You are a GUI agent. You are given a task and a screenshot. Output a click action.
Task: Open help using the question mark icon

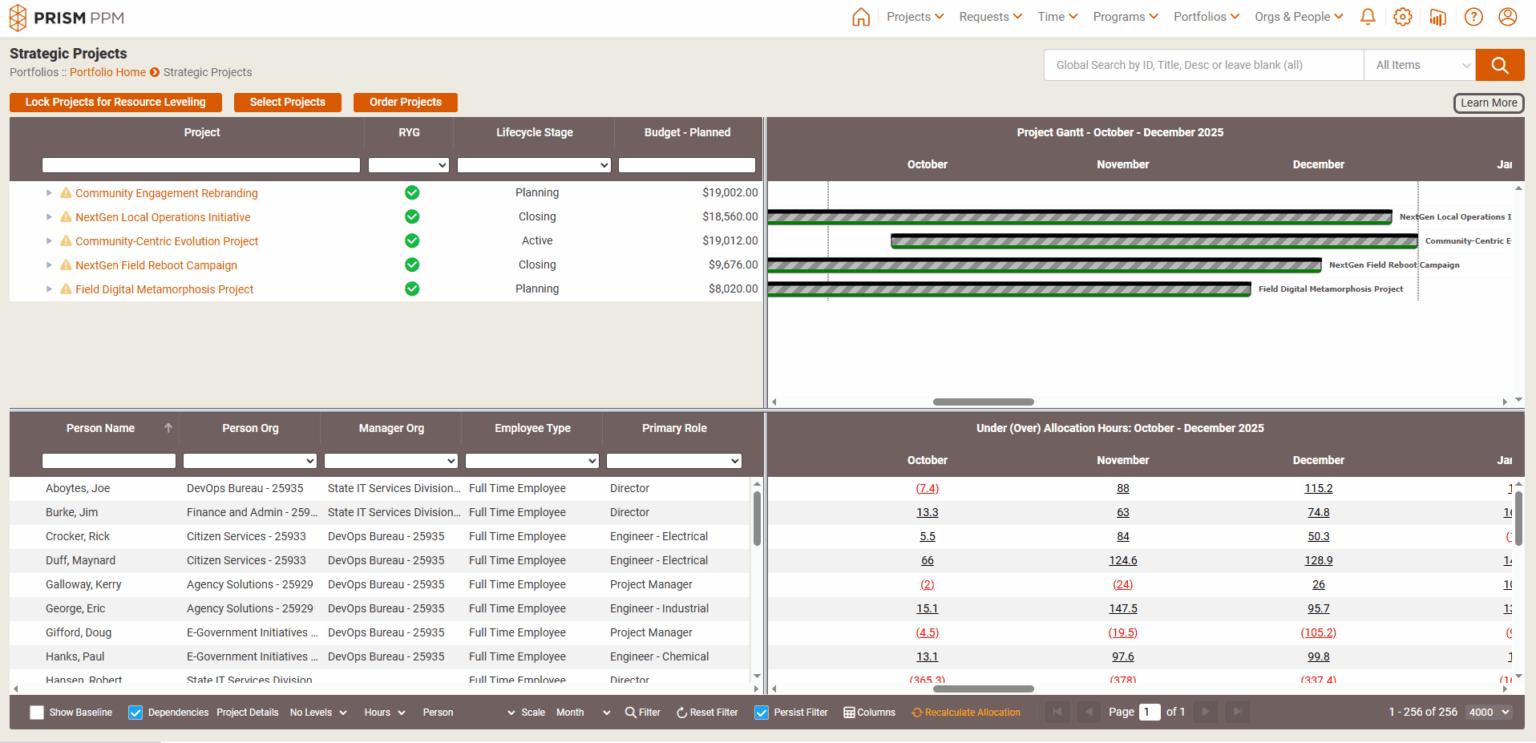tap(1473, 17)
